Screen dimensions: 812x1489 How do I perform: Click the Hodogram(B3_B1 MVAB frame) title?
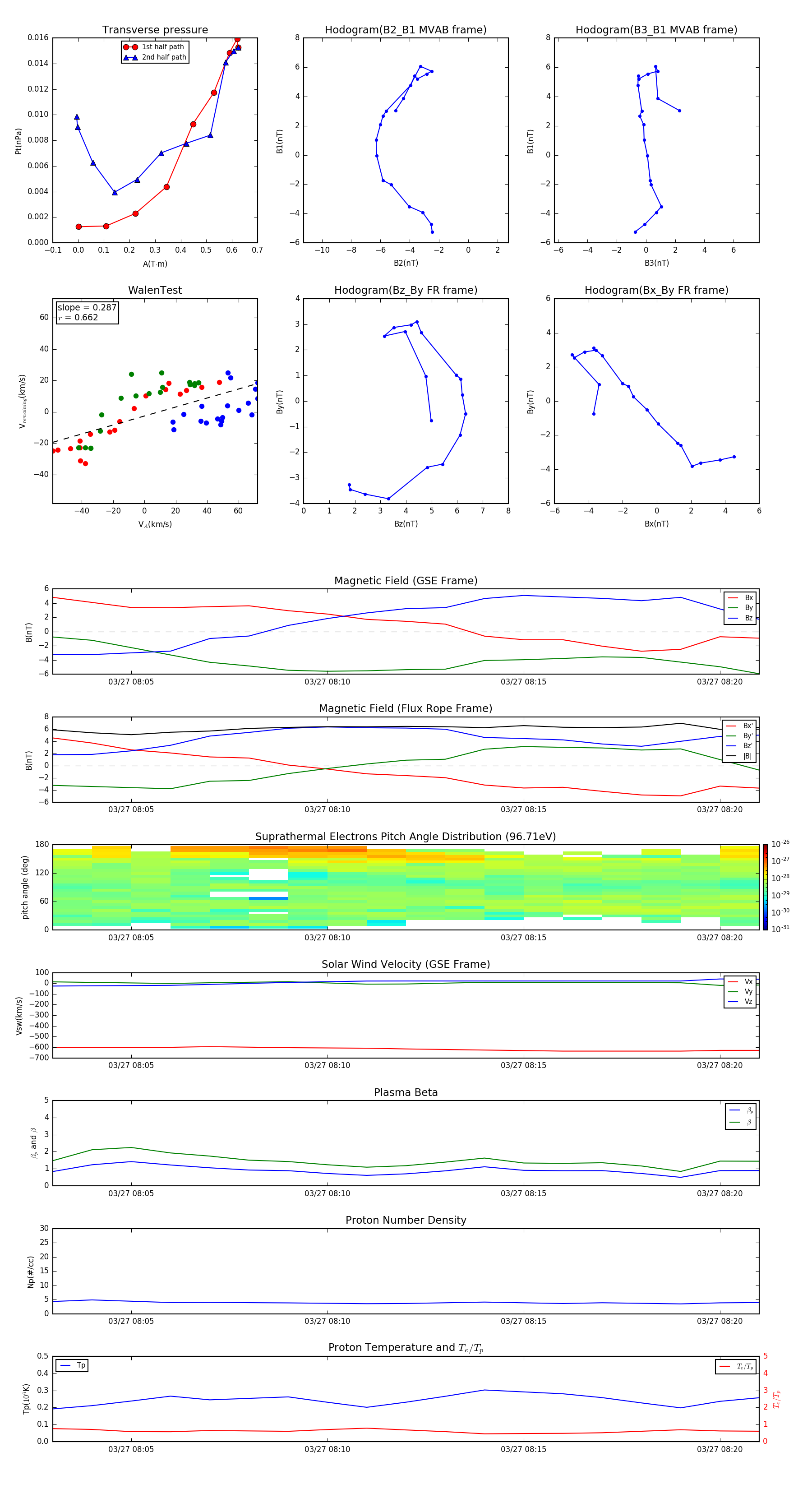click(656, 30)
